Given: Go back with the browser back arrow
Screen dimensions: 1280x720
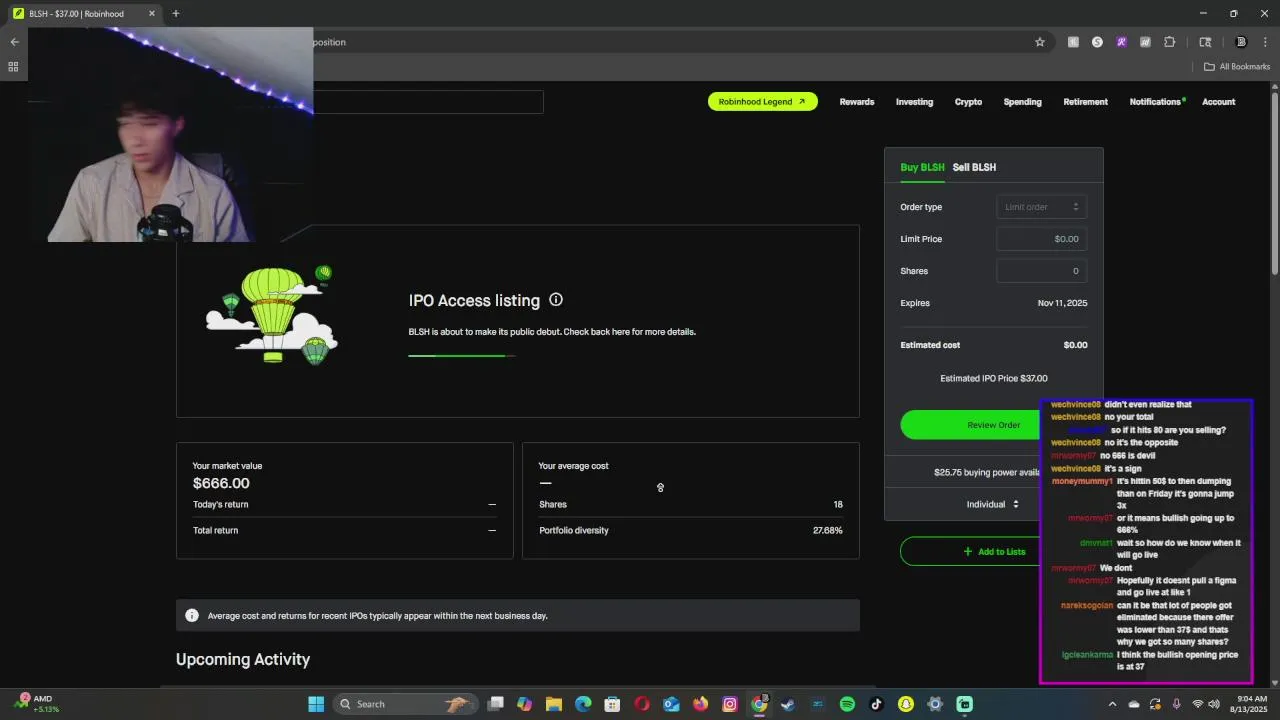Looking at the screenshot, I should point(14,42).
